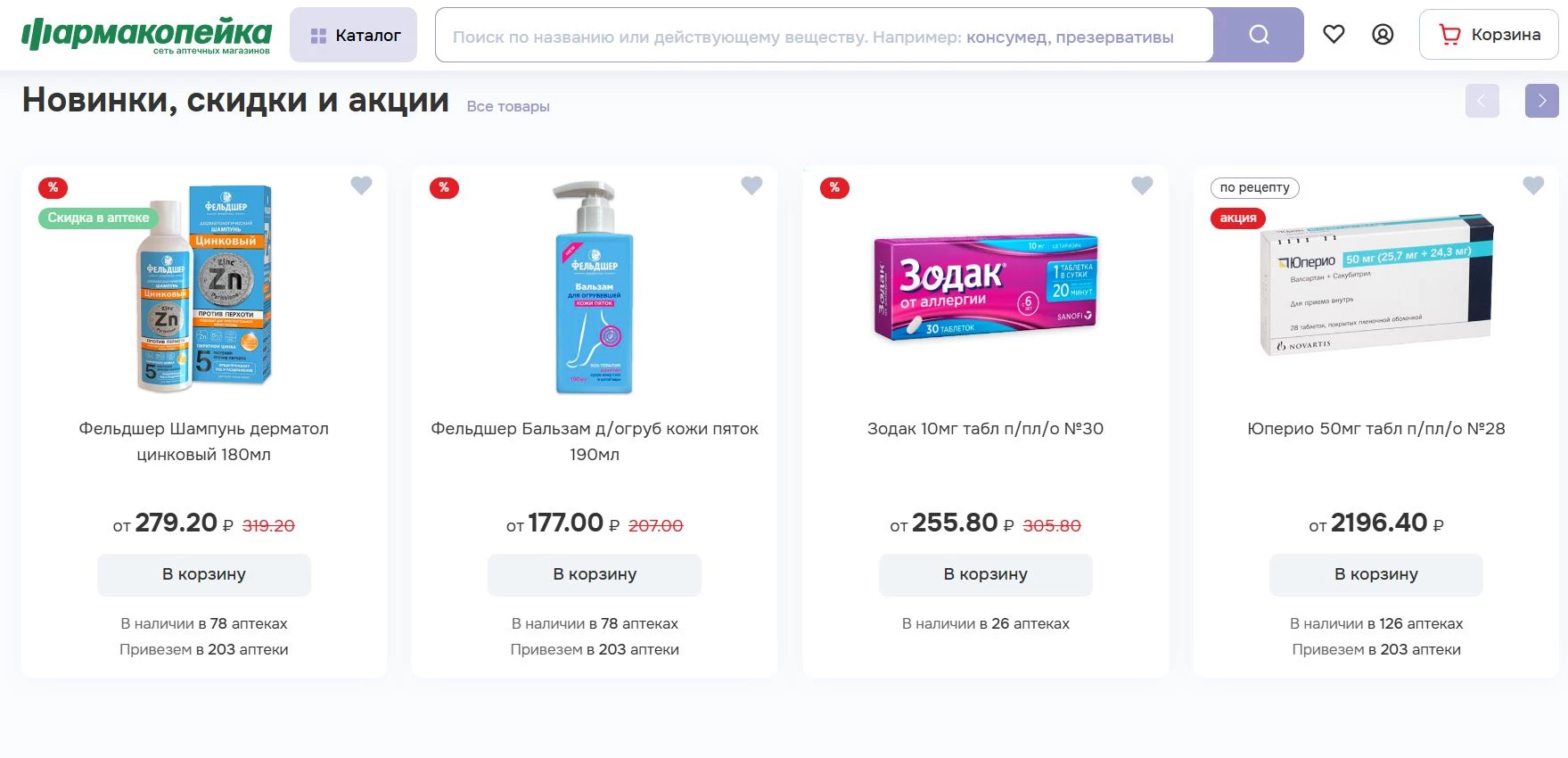Open the Все товары link
This screenshot has height=758, width=1568.
point(508,106)
